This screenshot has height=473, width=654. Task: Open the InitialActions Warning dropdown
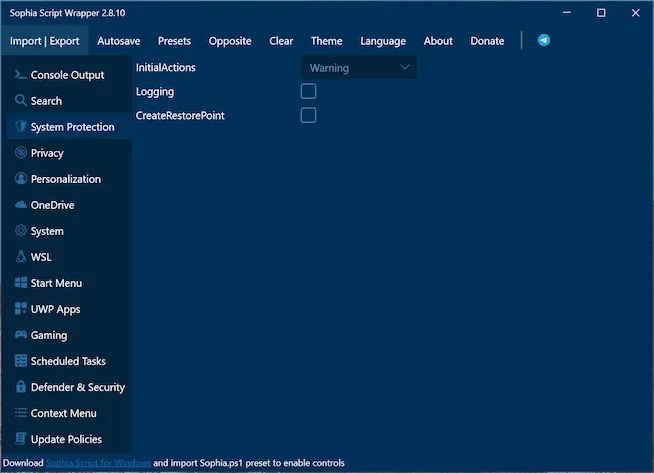coord(359,68)
